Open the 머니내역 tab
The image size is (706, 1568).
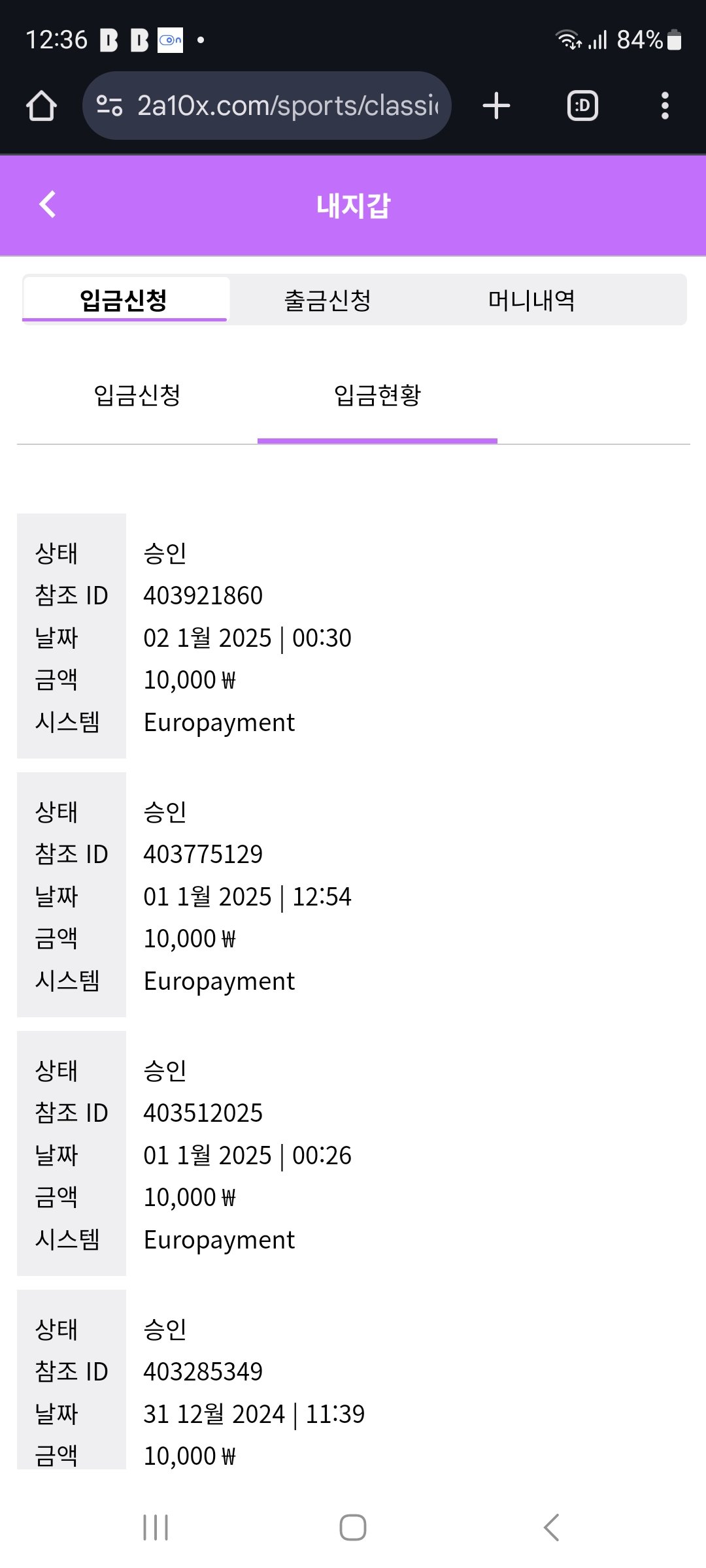coord(531,301)
